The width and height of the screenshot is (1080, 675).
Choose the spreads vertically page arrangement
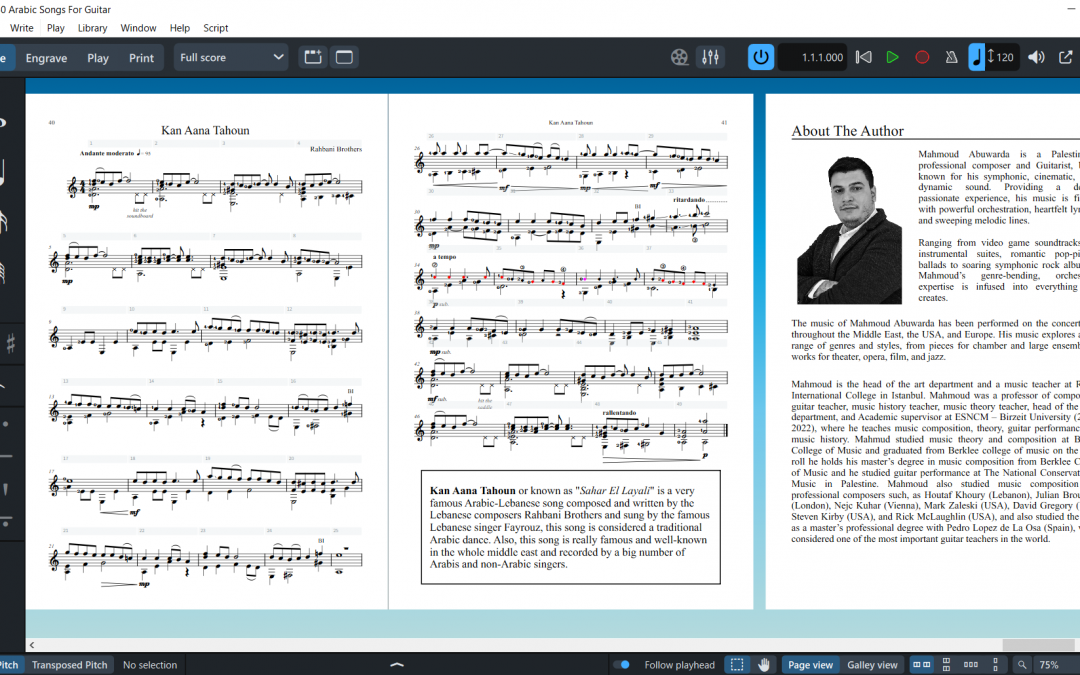pos(946,665)
